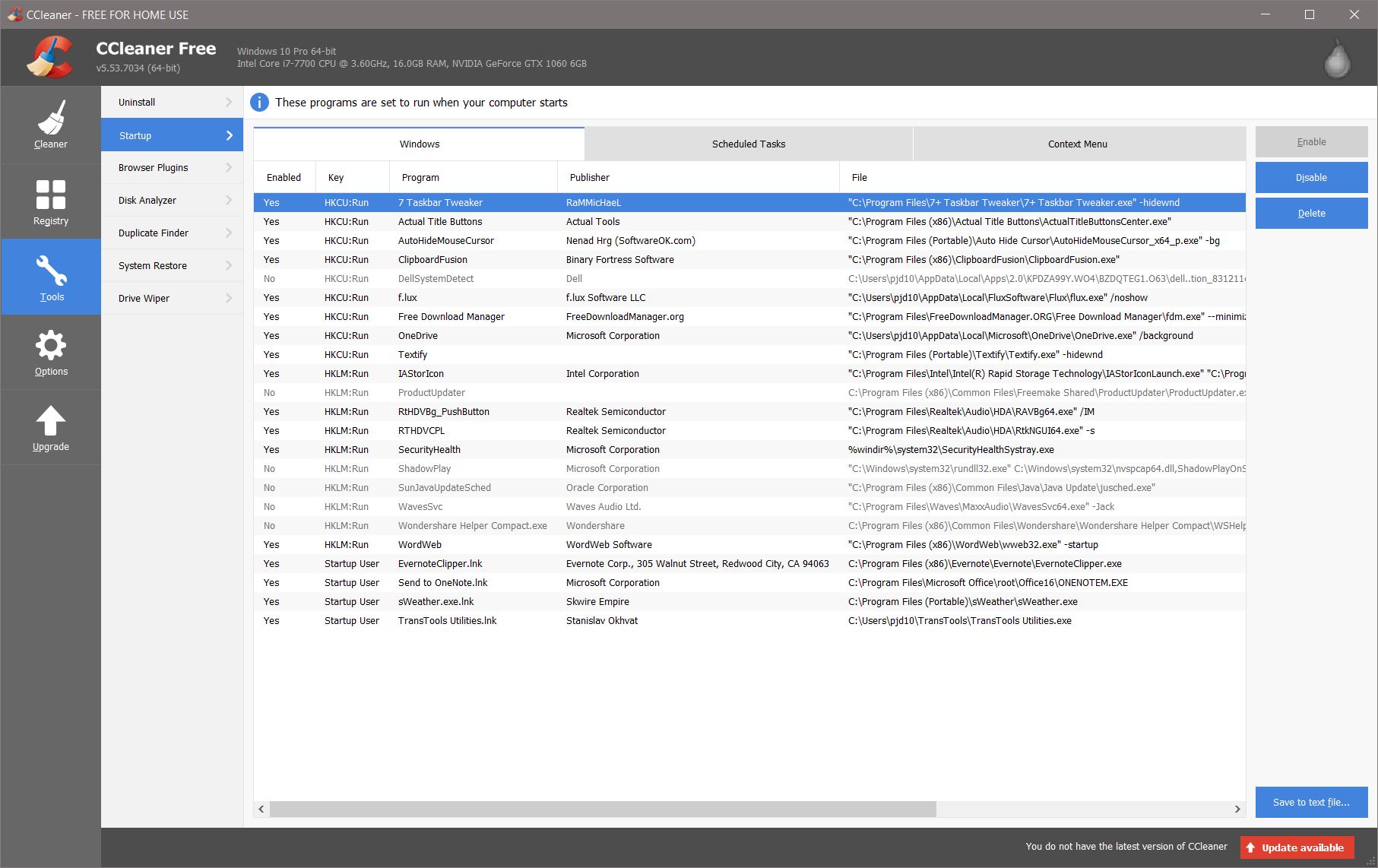Open the Options gear icon
Image resolution: width=1378 pixels, height=868 pixels.
(x=51, y=352)
